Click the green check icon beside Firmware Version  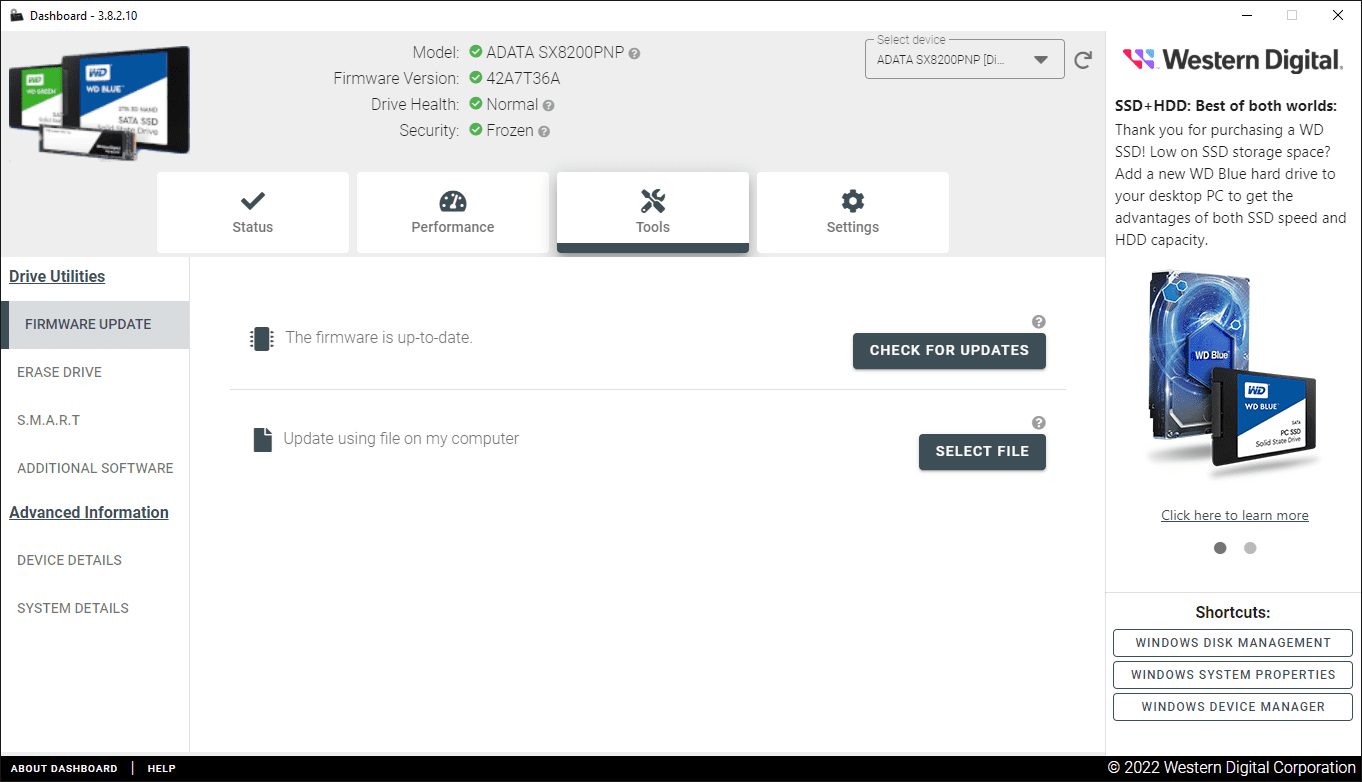(476, 78)
